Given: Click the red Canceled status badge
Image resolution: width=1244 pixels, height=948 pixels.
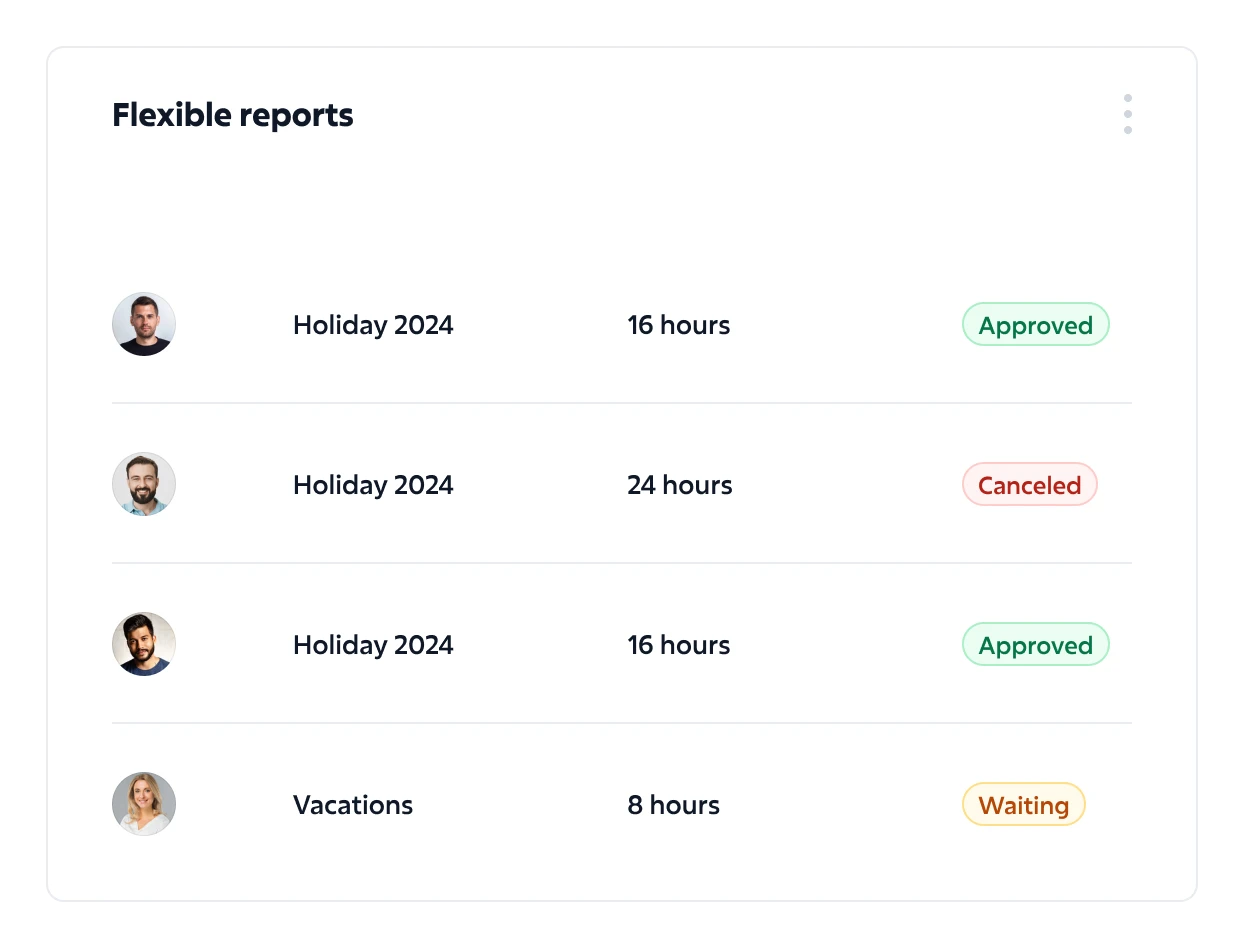Looking at the screenshot, I should point(1029,485).
